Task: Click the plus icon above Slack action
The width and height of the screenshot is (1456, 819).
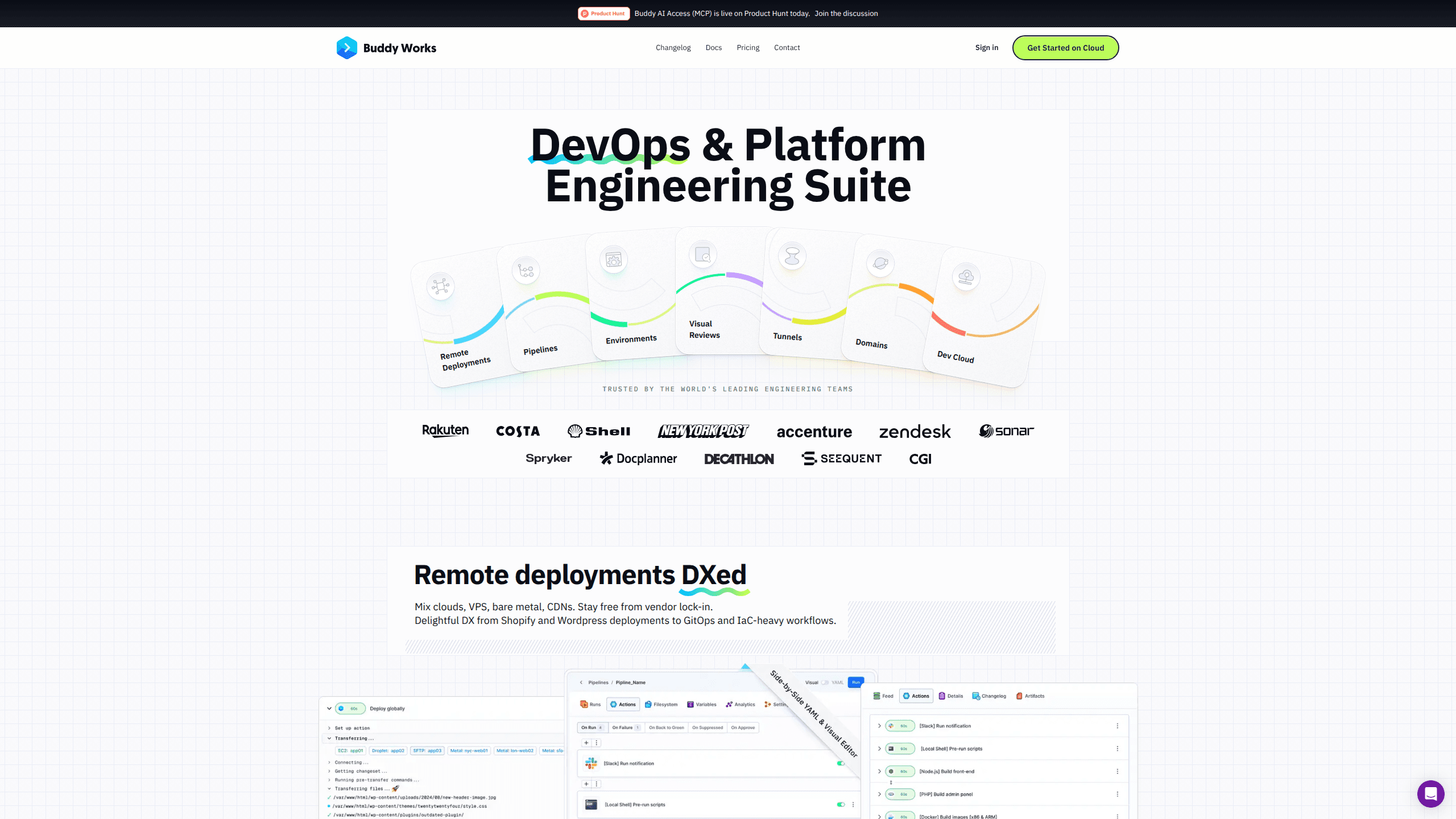Action: (x=586, y=743)
